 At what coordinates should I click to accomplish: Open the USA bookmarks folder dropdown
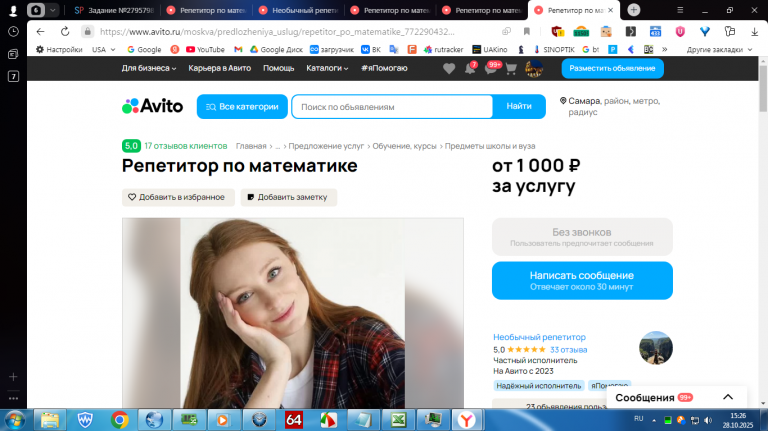click(x=103, y=49)
